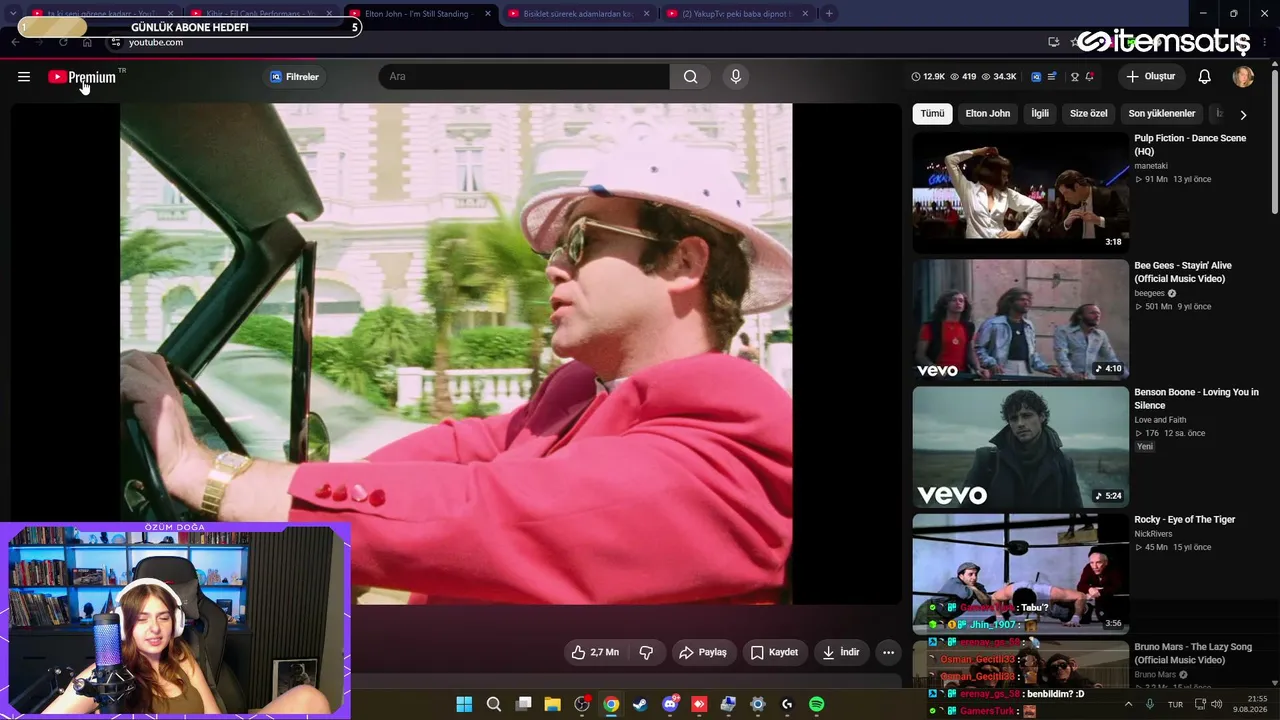Screen dimensions: 1280x720
Task: Show hidden system tray icons
Action: point(1129,704)
